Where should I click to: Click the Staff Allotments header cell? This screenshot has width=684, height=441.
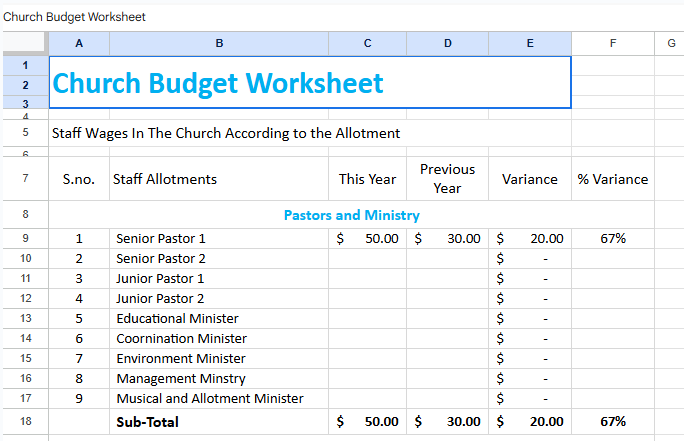click(219, 179)
